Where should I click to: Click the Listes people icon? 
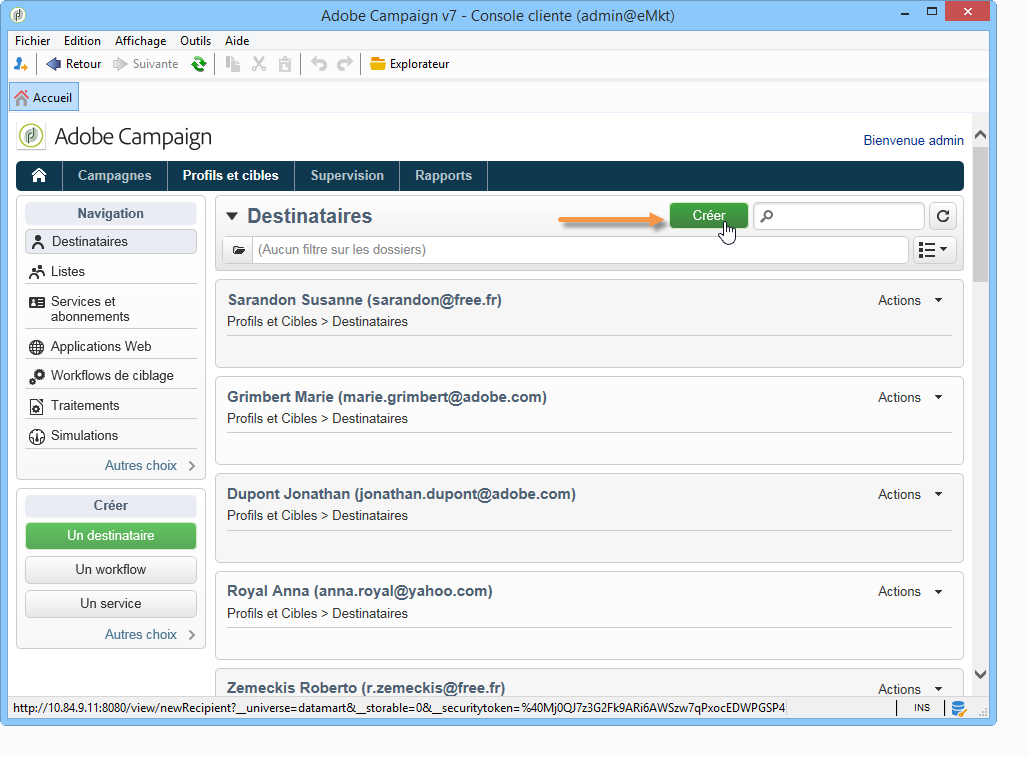(37, 272)
